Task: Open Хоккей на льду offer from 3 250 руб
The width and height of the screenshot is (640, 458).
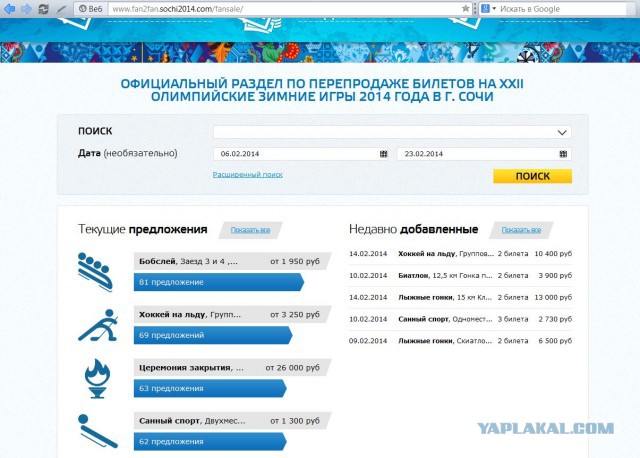Action: [x=232, y=314]
